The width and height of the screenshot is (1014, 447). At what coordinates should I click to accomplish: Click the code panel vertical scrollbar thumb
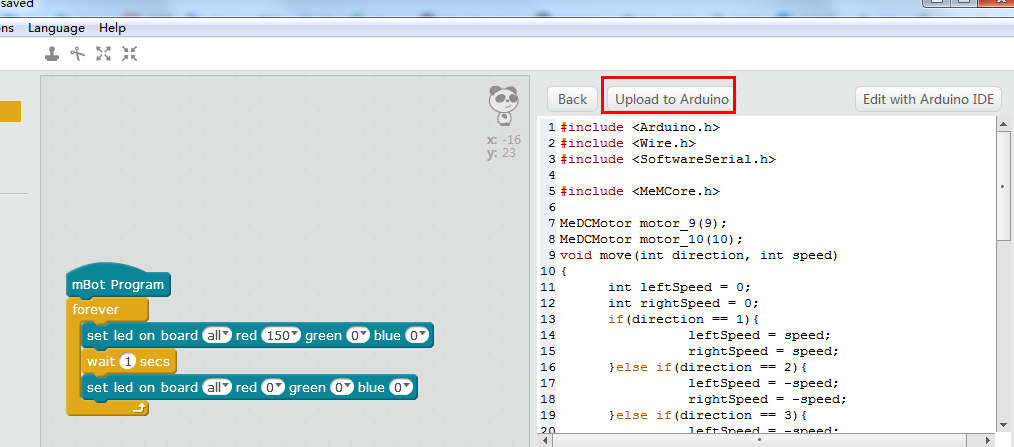(x=1004, y=186)
